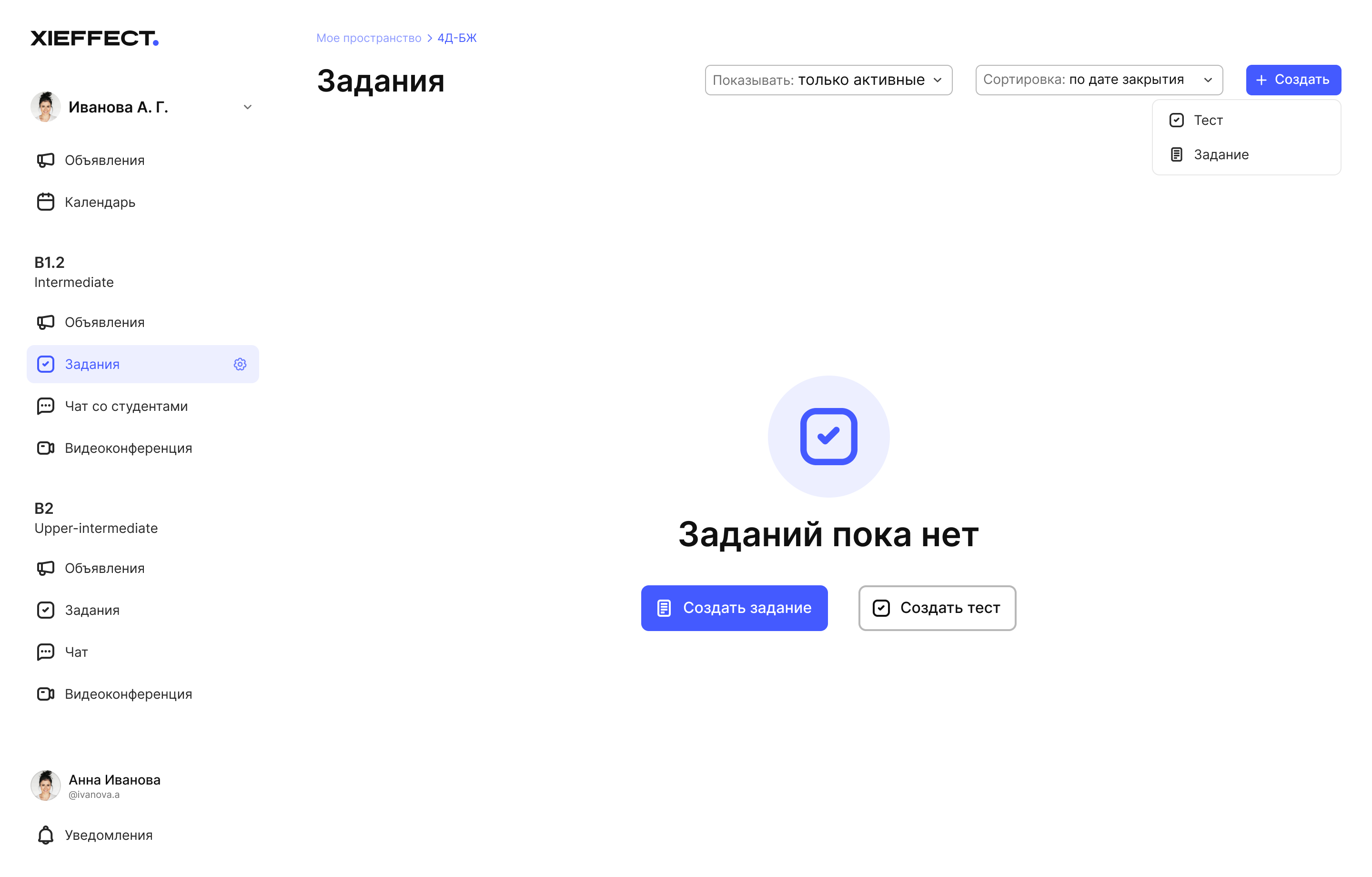The height and width of the screenshot is (877, 1372).
Task: Click the Intermediate level label
Action: (74, 282)
